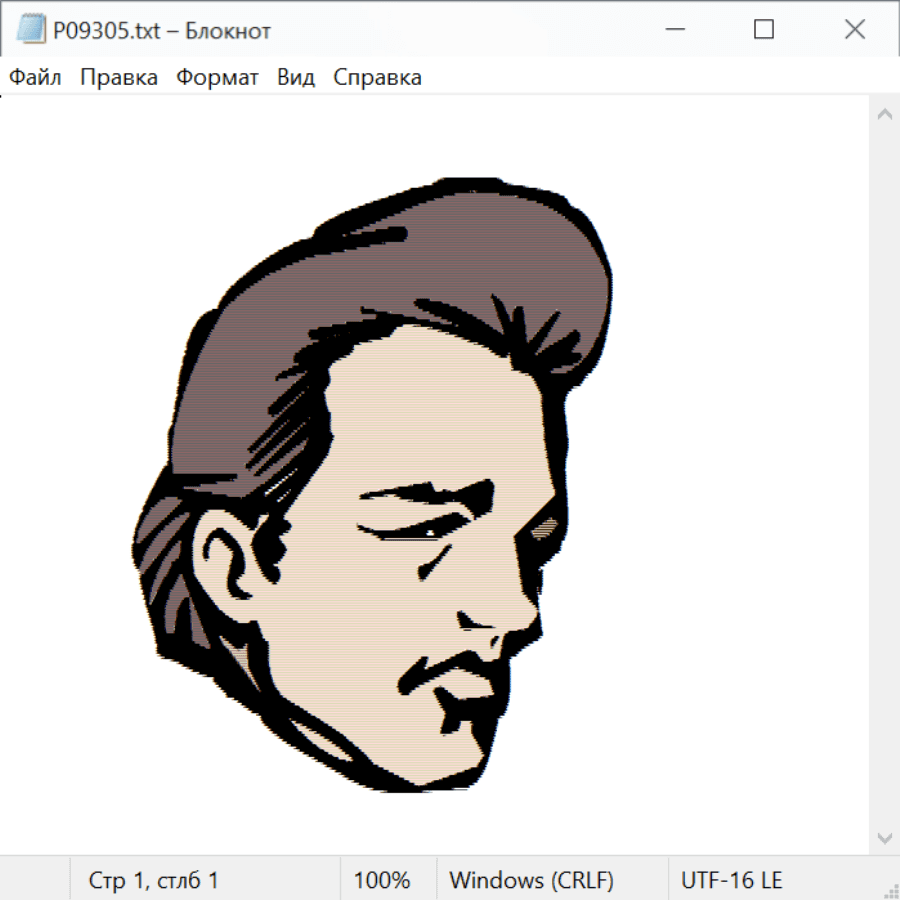Click the Windows (CRLF) status field
900x900 pixels.
531,880
